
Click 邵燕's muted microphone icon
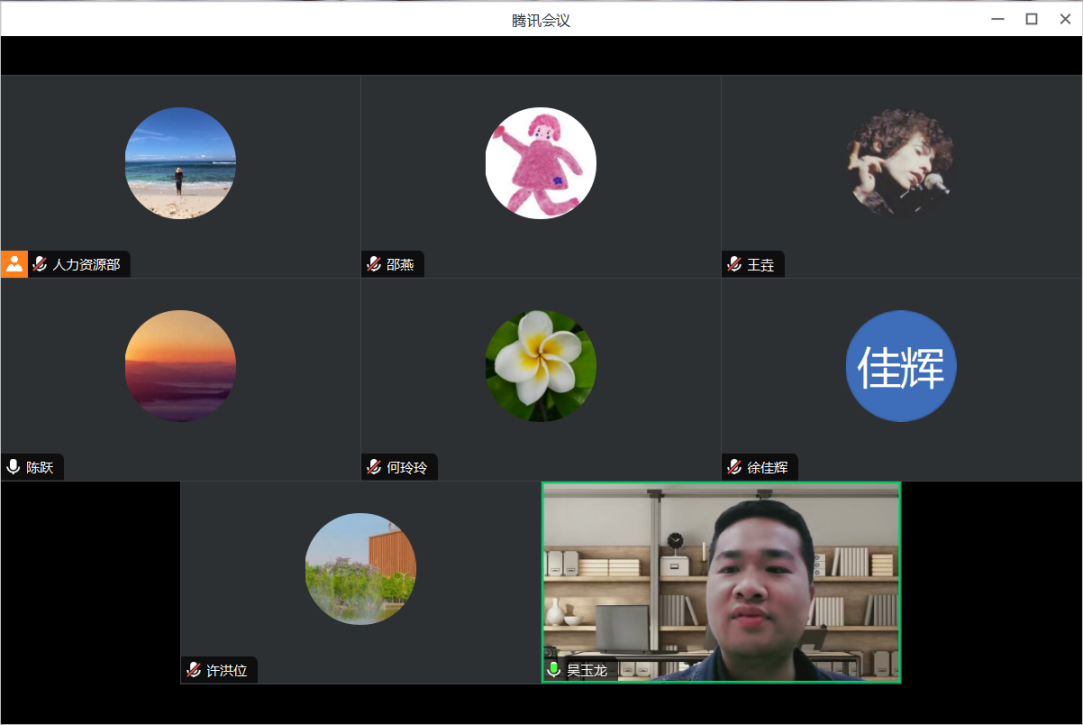coord(374,265)
